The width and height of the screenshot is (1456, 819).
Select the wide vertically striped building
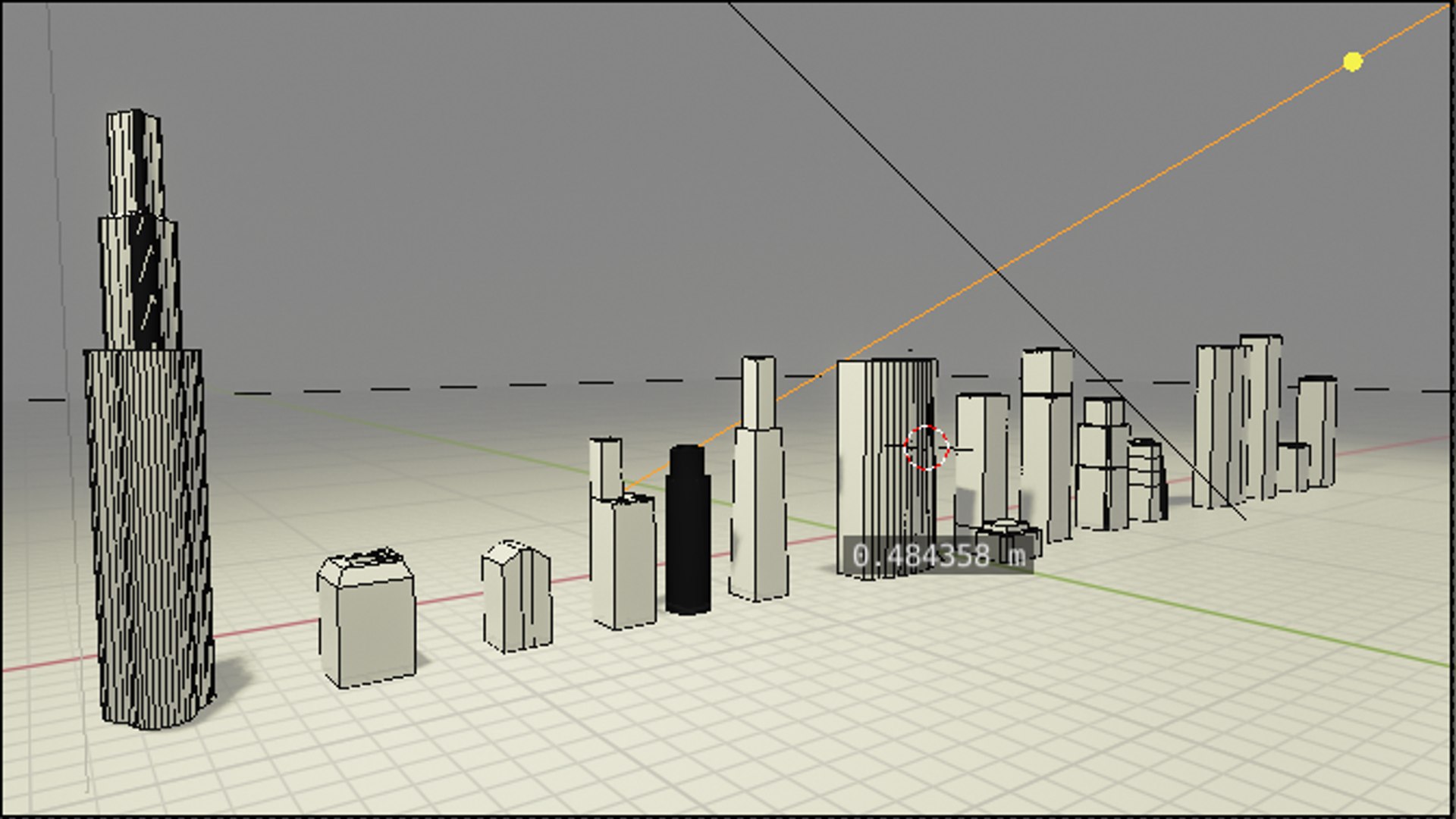pos(887,468)
